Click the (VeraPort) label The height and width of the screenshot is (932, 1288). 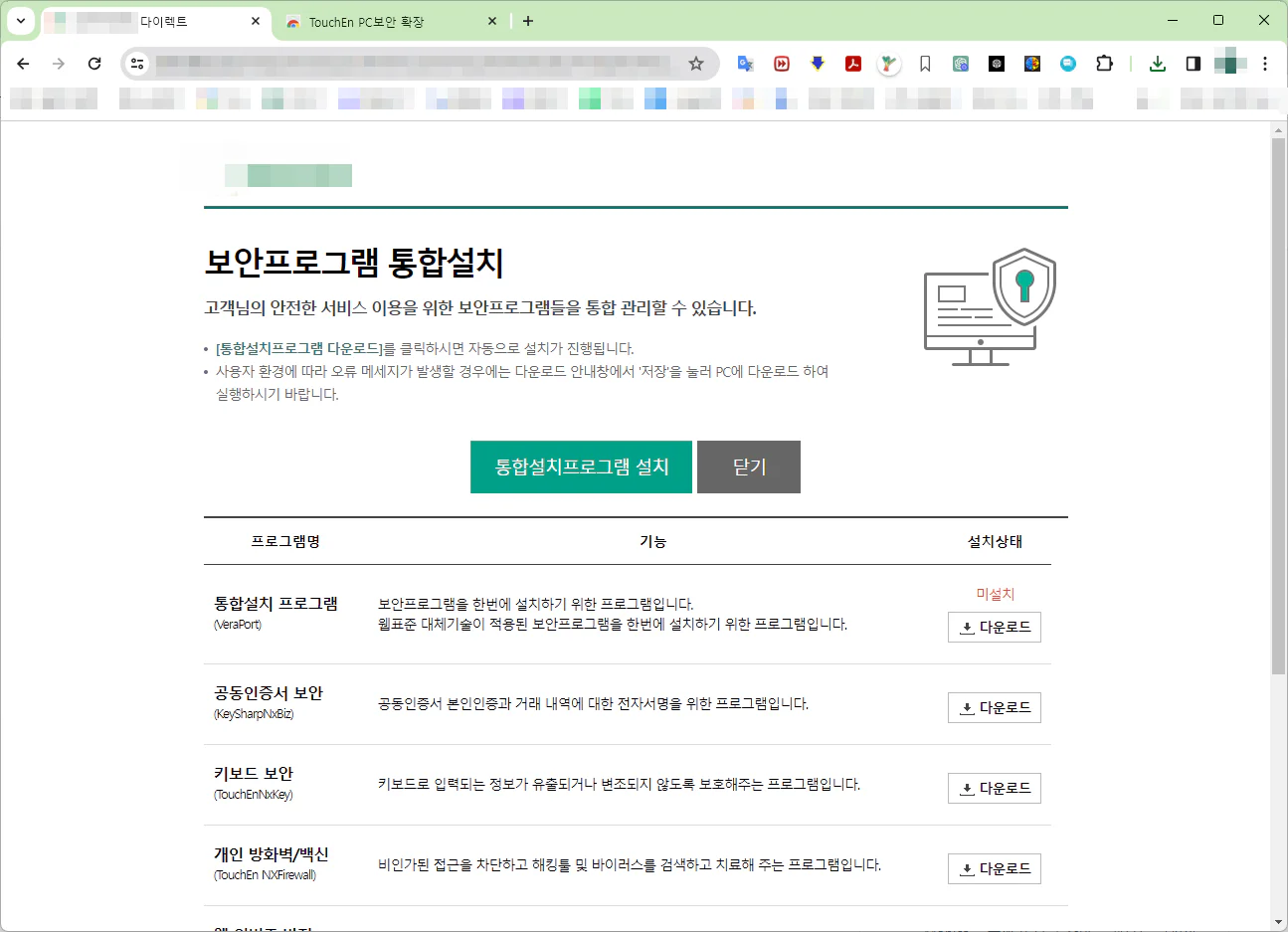tap(238, 626)
